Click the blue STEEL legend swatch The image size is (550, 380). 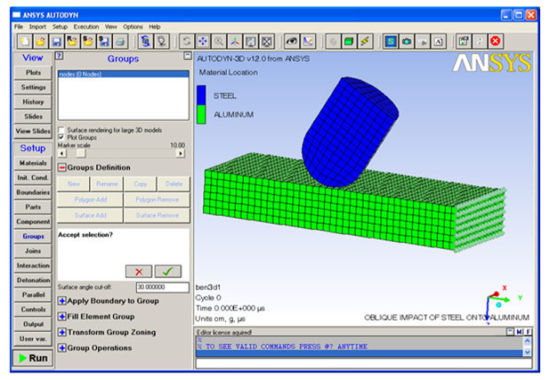[x=201, y=95]
